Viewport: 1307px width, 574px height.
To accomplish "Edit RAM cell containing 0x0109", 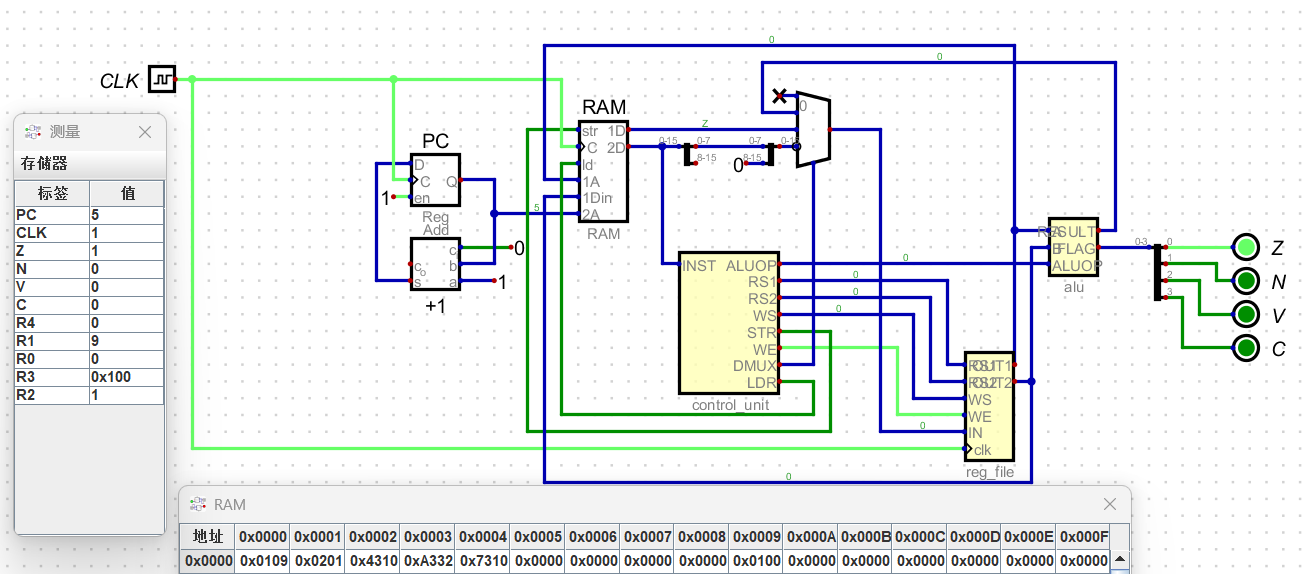I will pos(263,561).
